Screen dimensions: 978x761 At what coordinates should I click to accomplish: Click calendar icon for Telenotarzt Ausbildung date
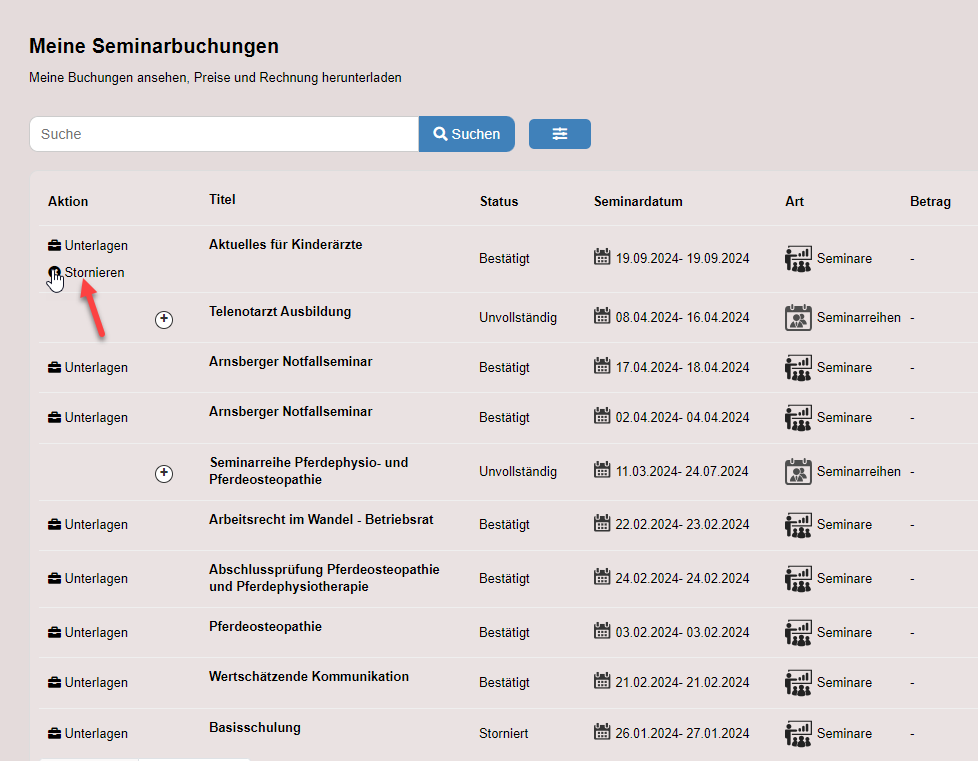602,316
